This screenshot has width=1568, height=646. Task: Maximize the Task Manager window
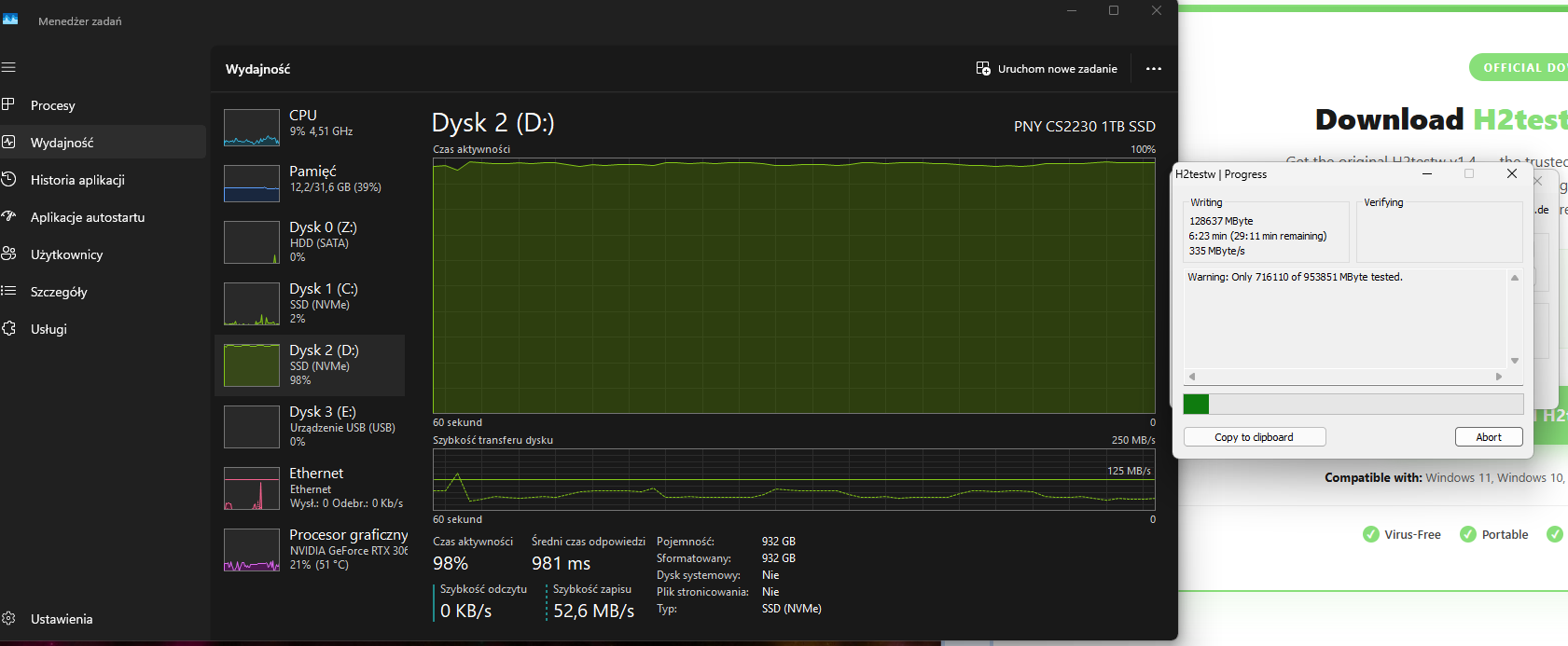(x=1114, y=10)
